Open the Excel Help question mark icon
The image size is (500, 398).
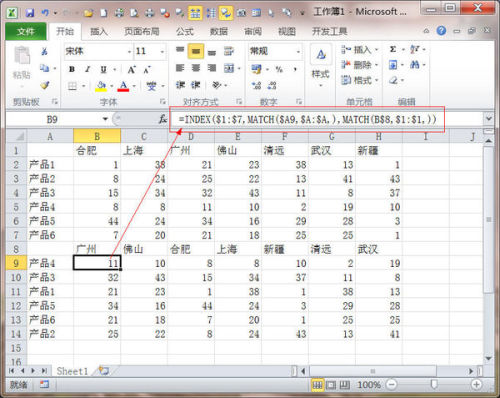(441, 31)
